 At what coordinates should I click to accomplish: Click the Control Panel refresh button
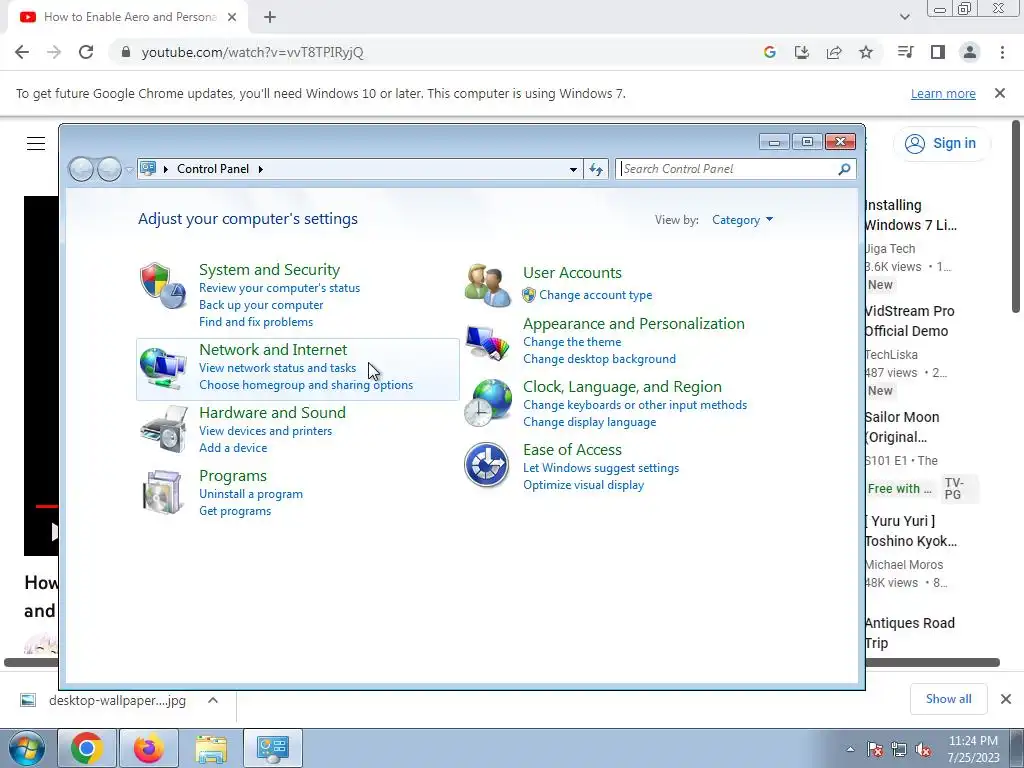[596, 169]
